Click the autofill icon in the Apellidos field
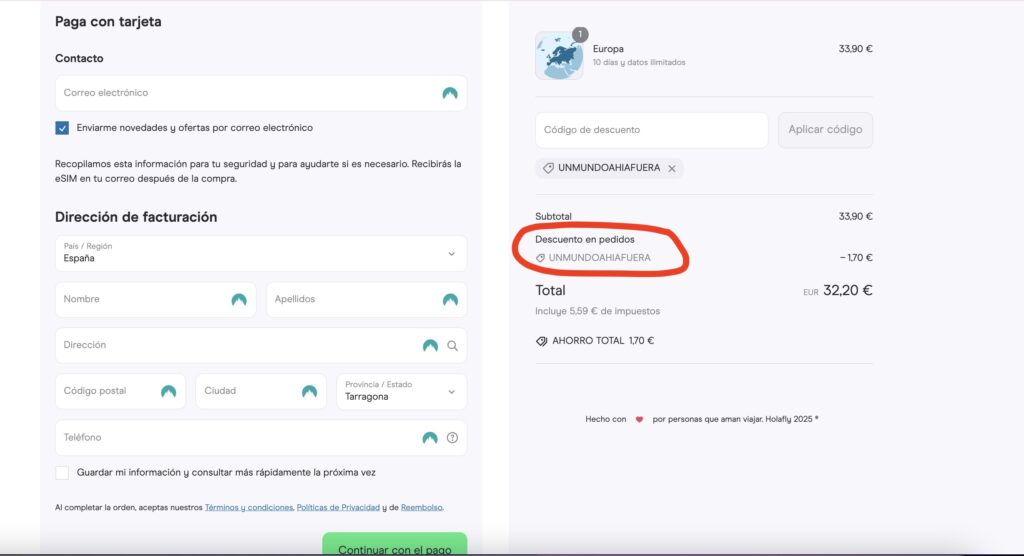Viewport: 1024px width, 556px height. pos(450,300)
